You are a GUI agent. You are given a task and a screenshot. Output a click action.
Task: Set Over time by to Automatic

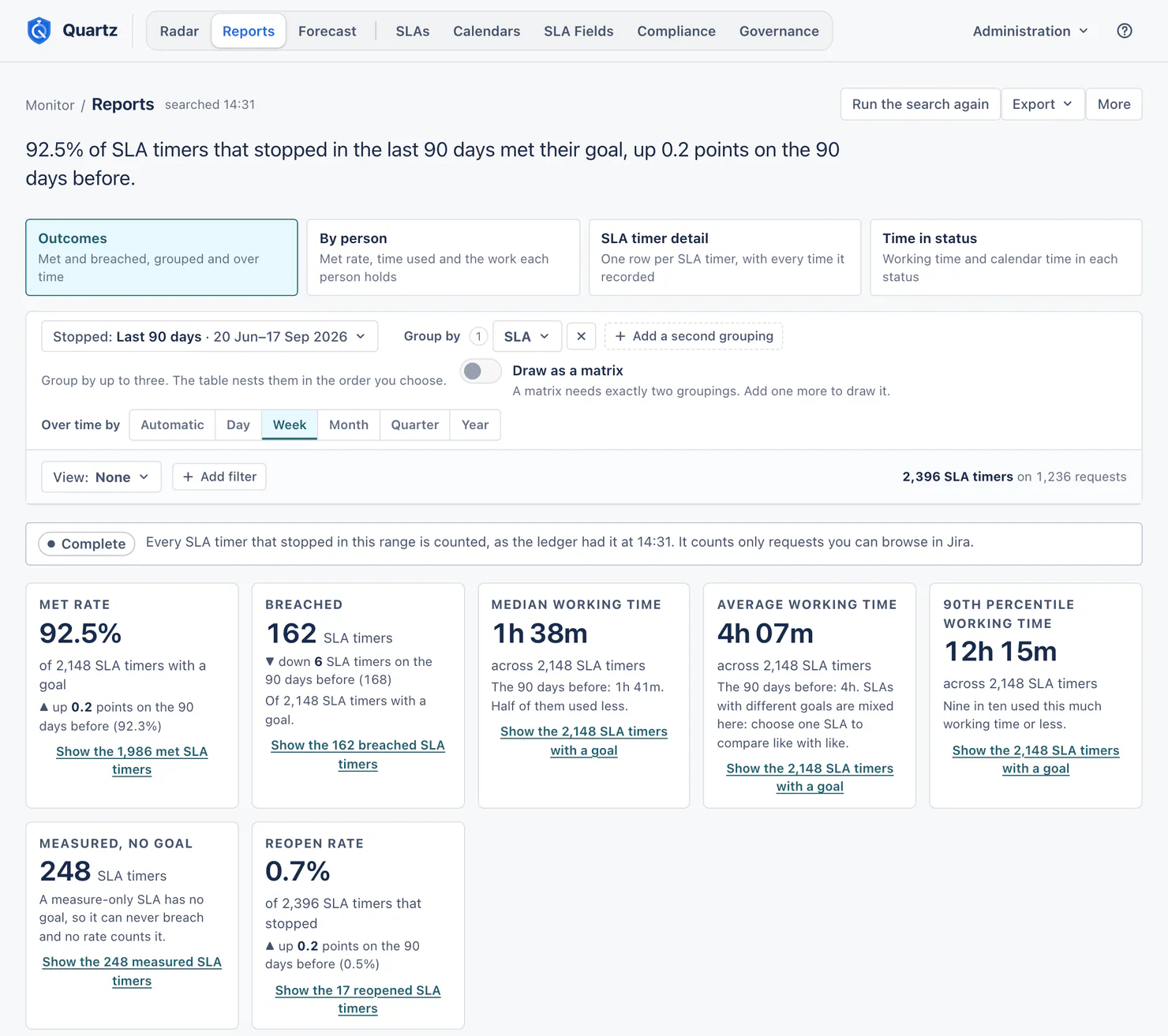pyautogui.click(x=172, y=424)
